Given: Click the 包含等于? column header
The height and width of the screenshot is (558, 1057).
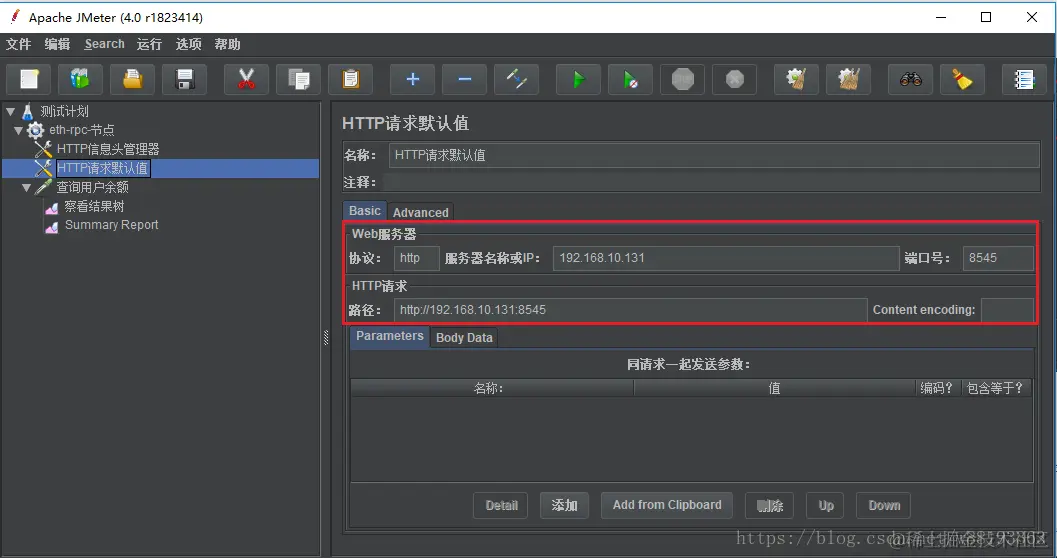Looking at the screenshot, I should (996, 388).
